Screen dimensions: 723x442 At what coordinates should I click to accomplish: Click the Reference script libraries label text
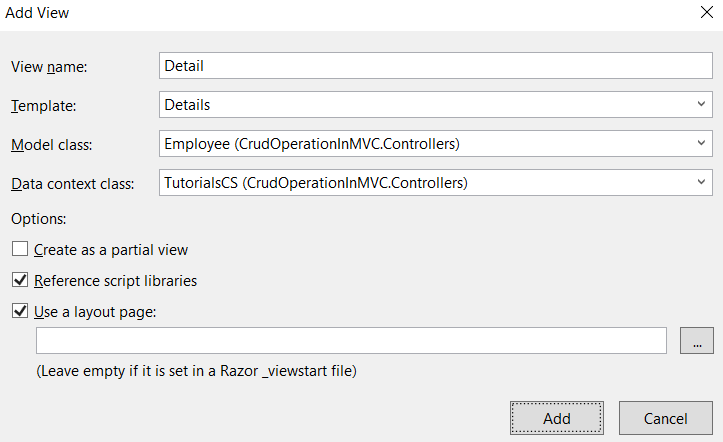(115, 281)
